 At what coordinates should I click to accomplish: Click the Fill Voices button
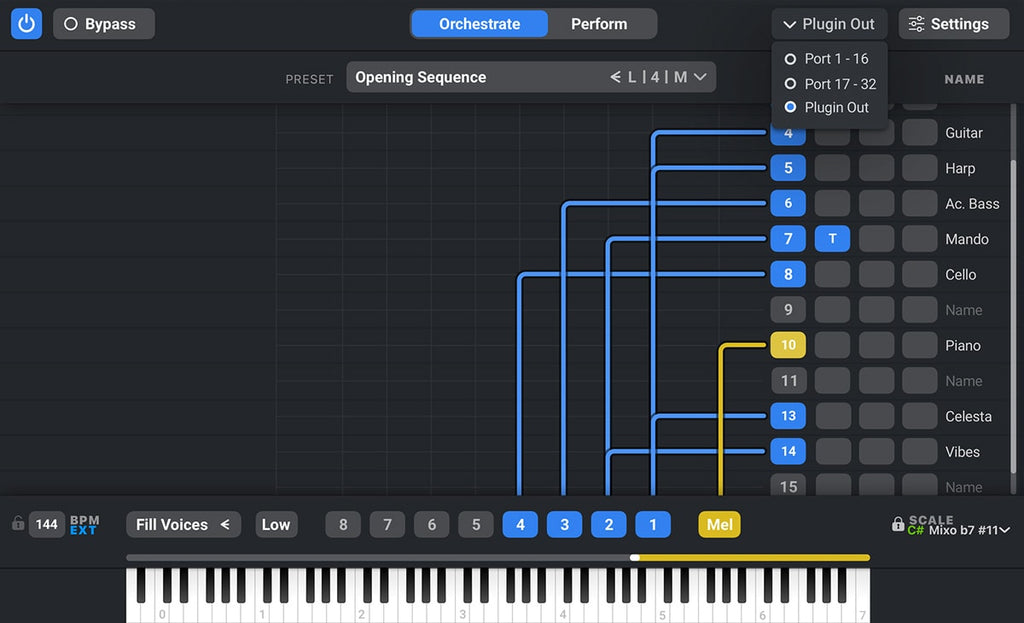[x=183, y=524]
